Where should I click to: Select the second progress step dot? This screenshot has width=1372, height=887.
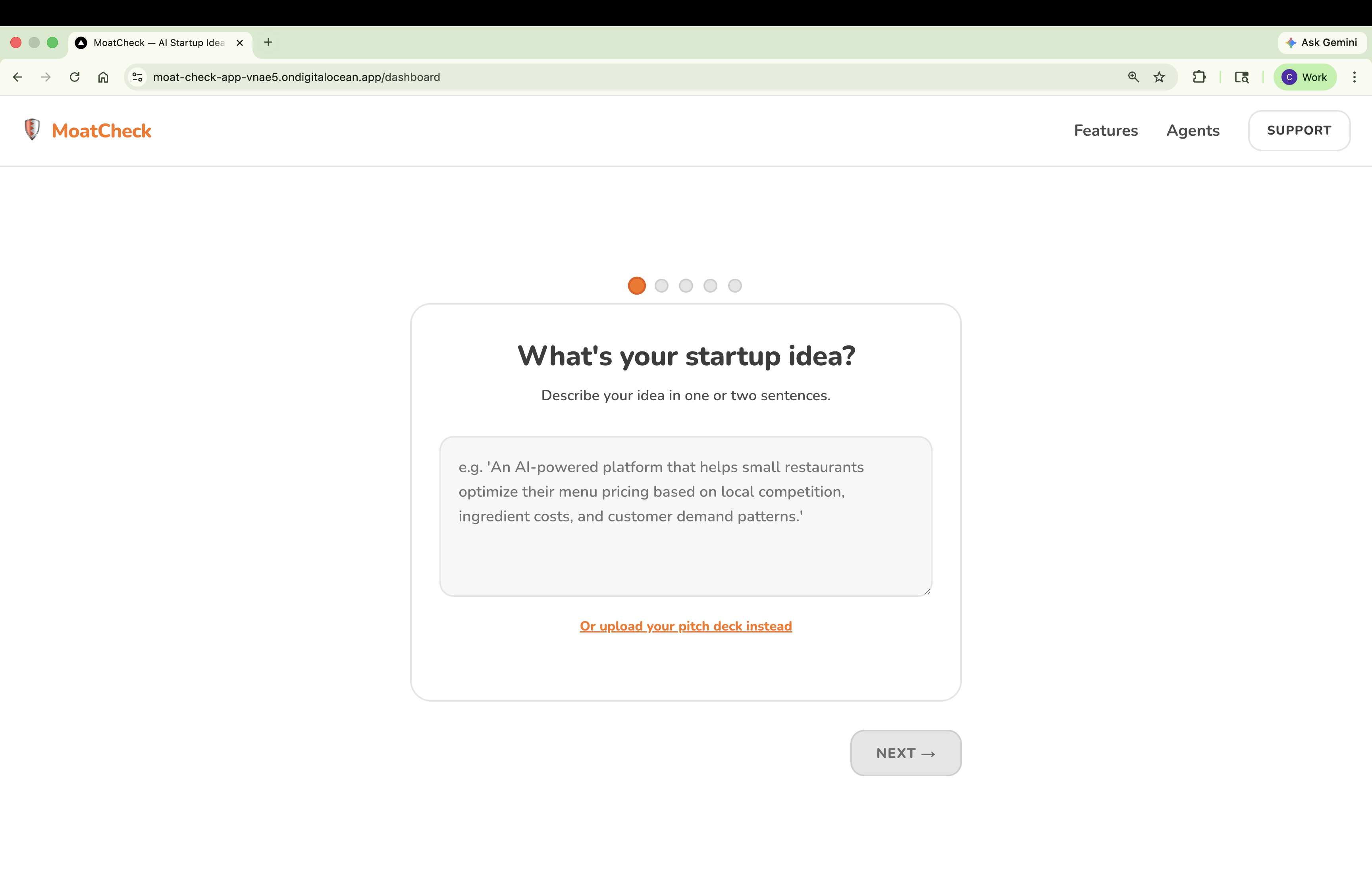[661, 286]
